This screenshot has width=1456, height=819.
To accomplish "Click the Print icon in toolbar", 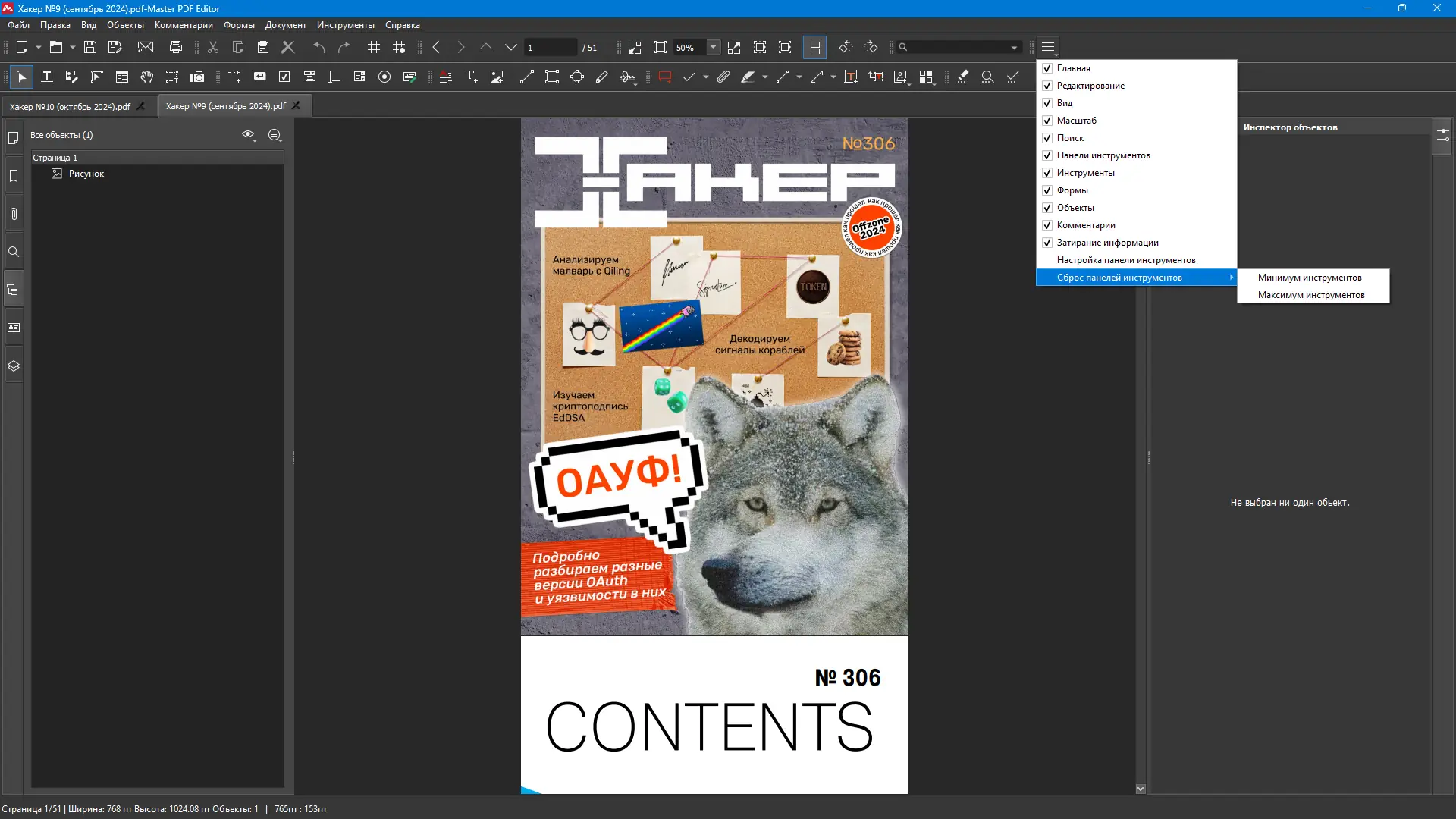I will (x=176, y=47).
